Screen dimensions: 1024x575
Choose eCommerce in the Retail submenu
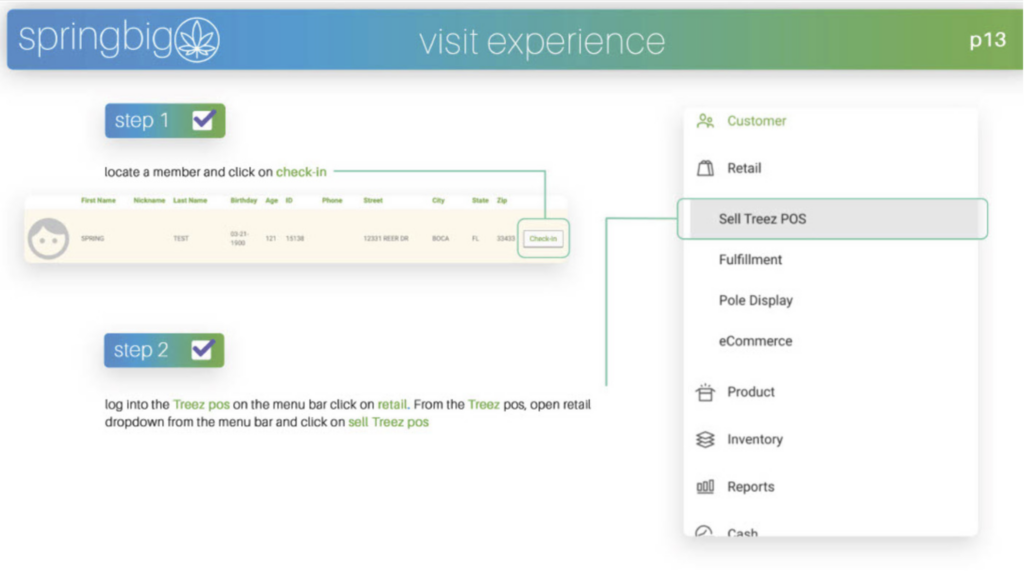point(755,341)
